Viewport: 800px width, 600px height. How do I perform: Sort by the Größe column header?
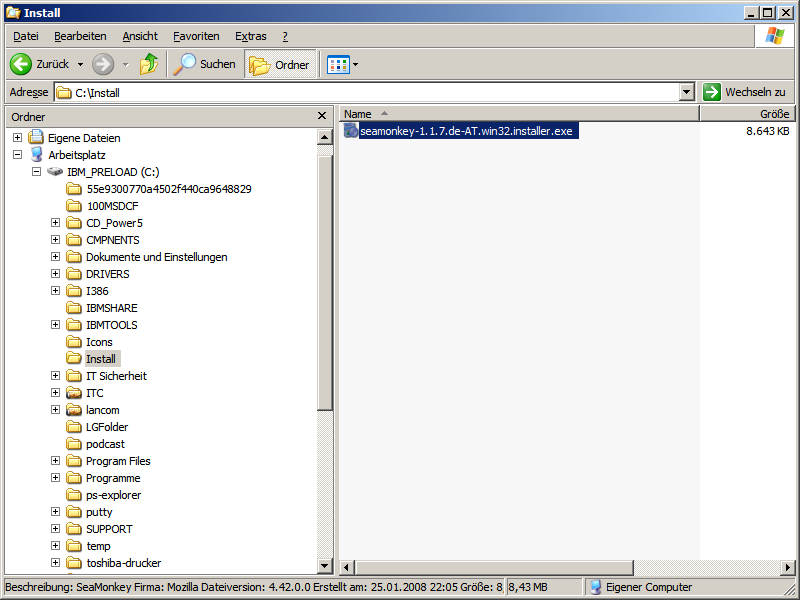pos(747,114)
